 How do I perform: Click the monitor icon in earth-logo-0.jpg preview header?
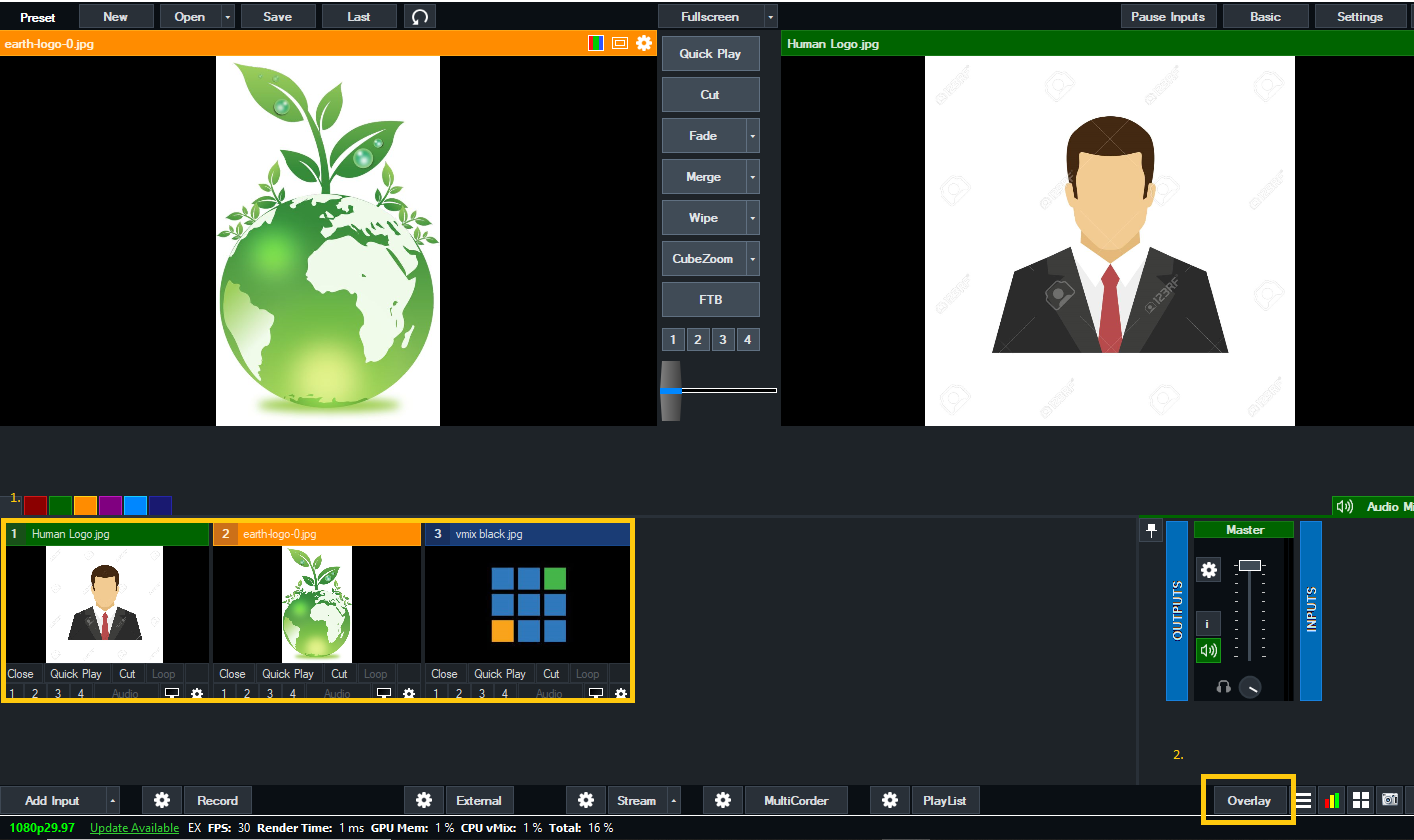[x=620, y=43]
